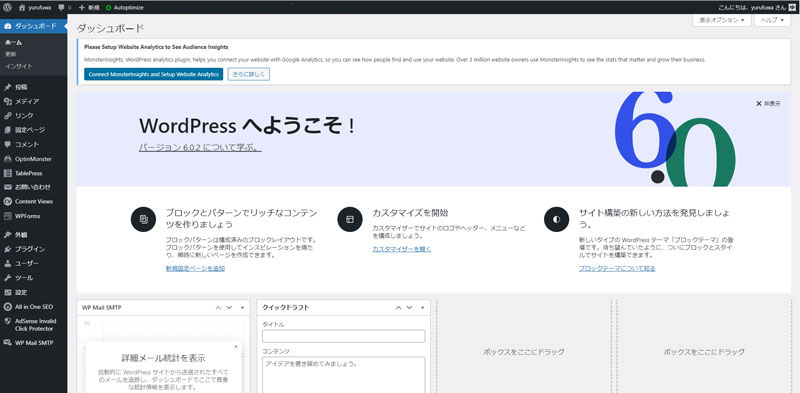
Task: Open the カスタマイザーを開く link
Action: [x=402, y=249]
